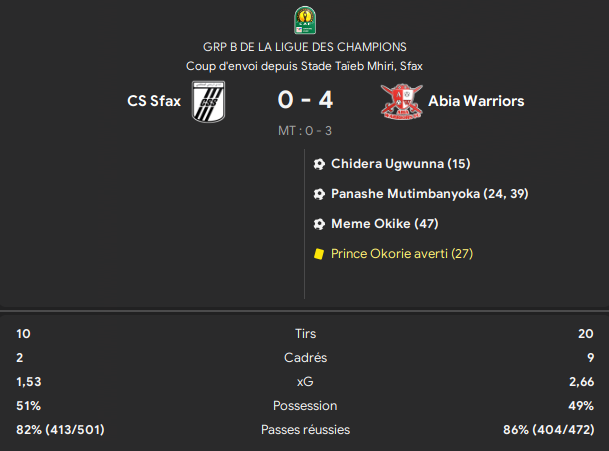The height and width of the screenshot is (451, 609).
Task: Click the goal ball icon beside Meme Okike
Action: click(x=319, y=224)
